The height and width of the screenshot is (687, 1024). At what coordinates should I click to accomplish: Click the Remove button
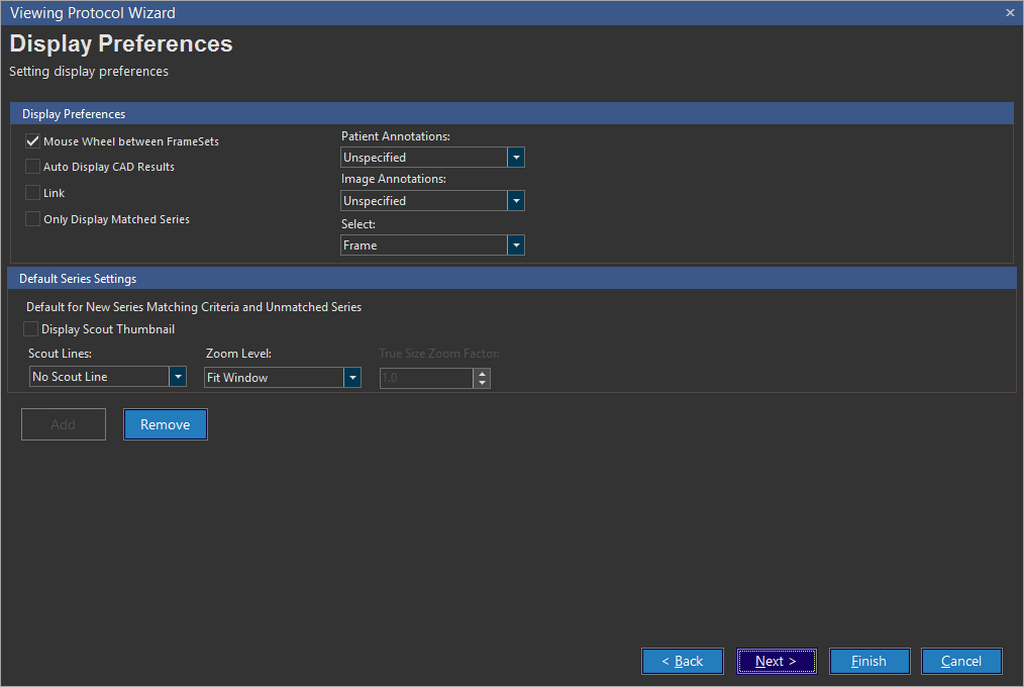pos(165,425)
